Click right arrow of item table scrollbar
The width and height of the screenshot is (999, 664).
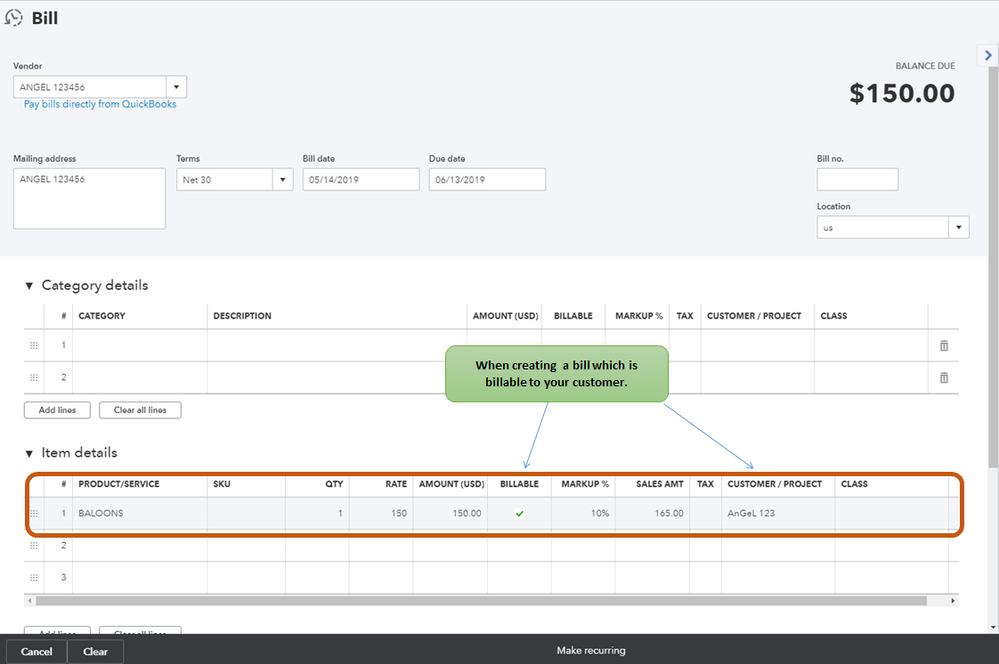click(x=953, y=601)
